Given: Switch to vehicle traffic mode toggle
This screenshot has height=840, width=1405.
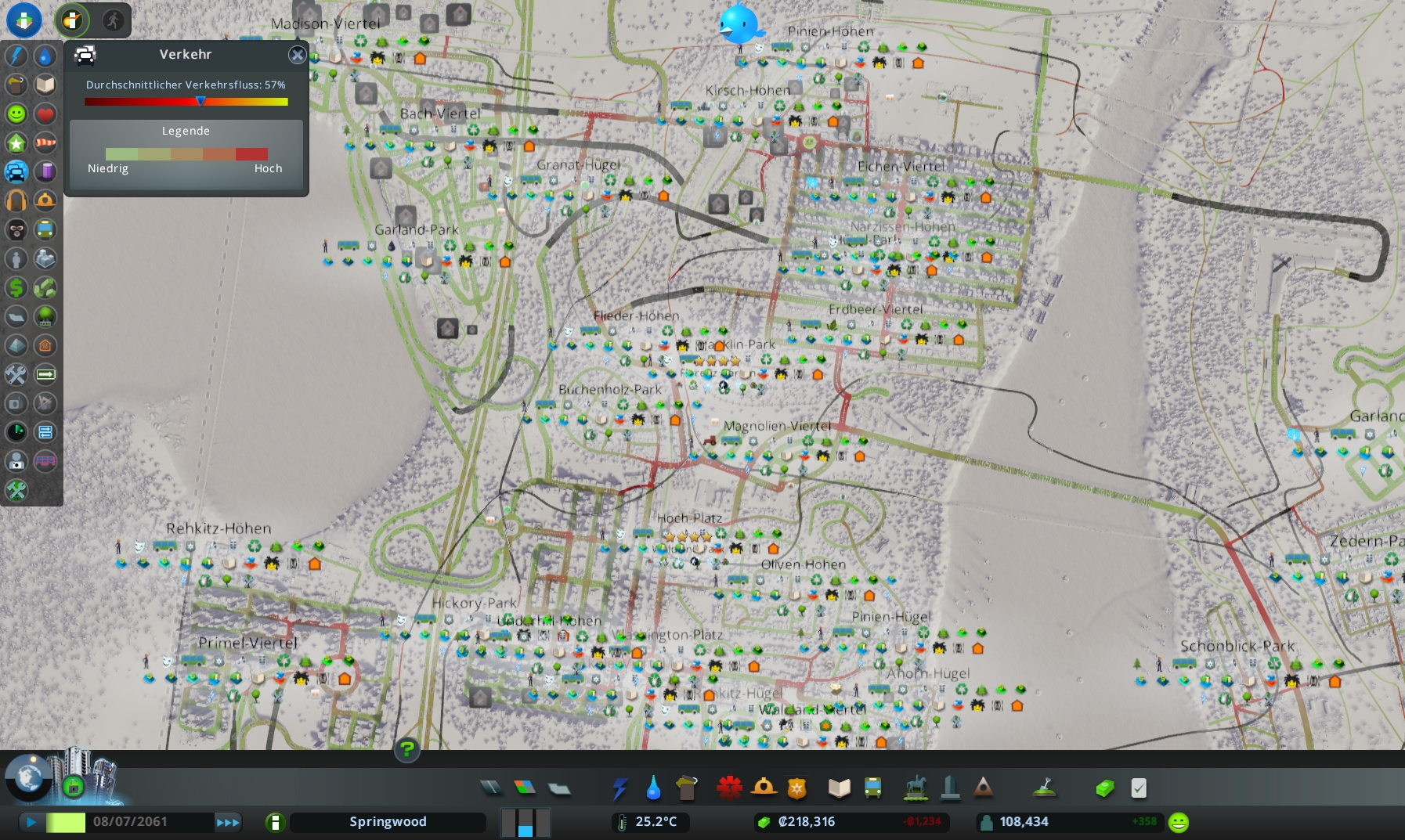Looking at the screenshot, I should tap(72, 20).
